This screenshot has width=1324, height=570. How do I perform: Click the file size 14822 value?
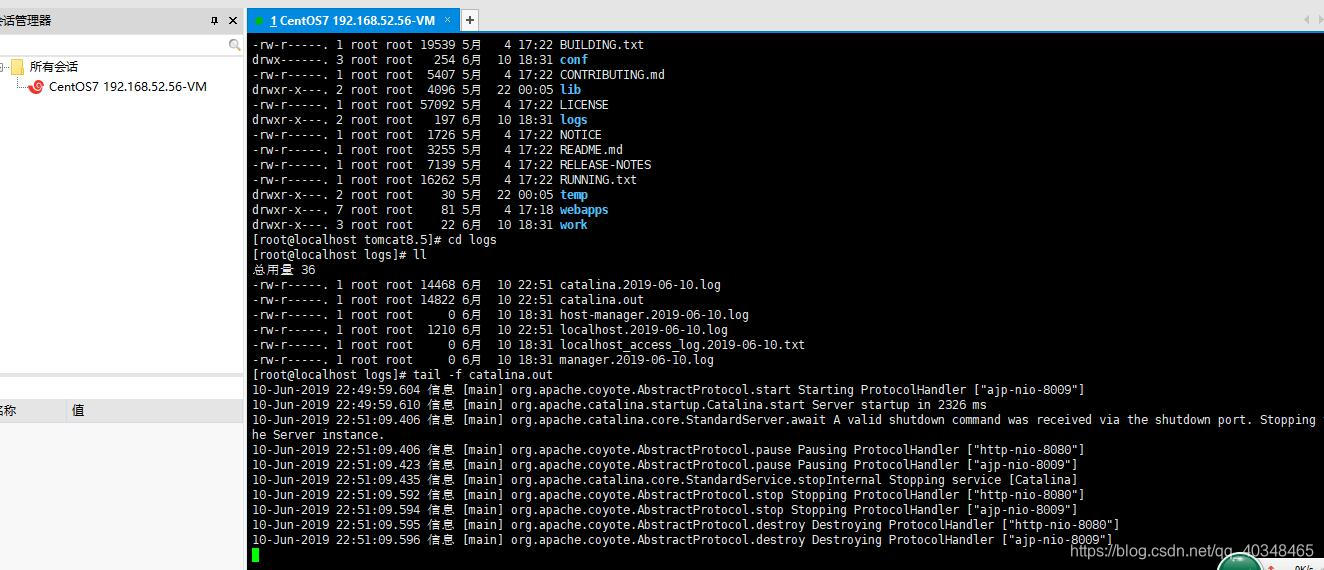click(x=437, y=300)
